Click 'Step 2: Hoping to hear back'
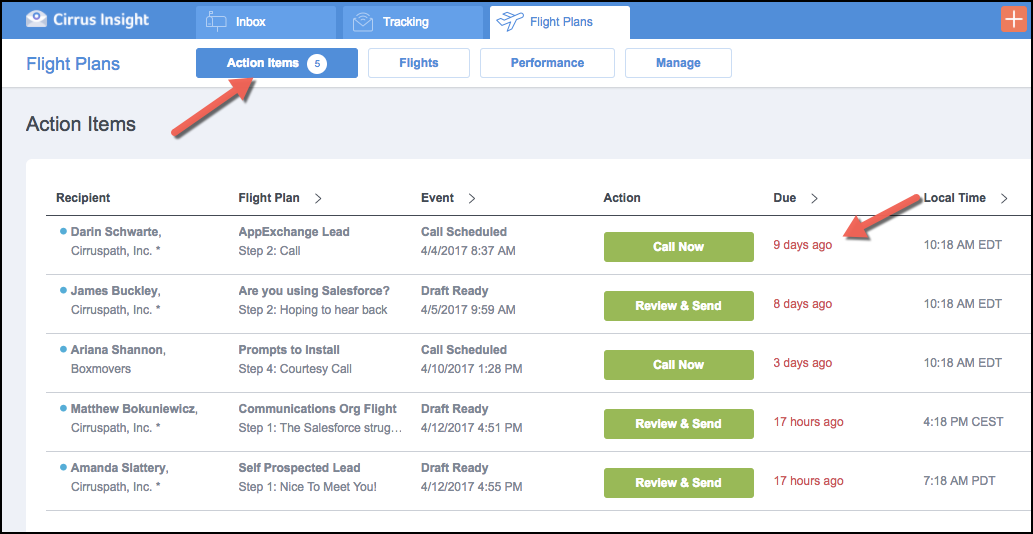The height and width of the screenshot is (534, 1033). (x=313, y=309)
